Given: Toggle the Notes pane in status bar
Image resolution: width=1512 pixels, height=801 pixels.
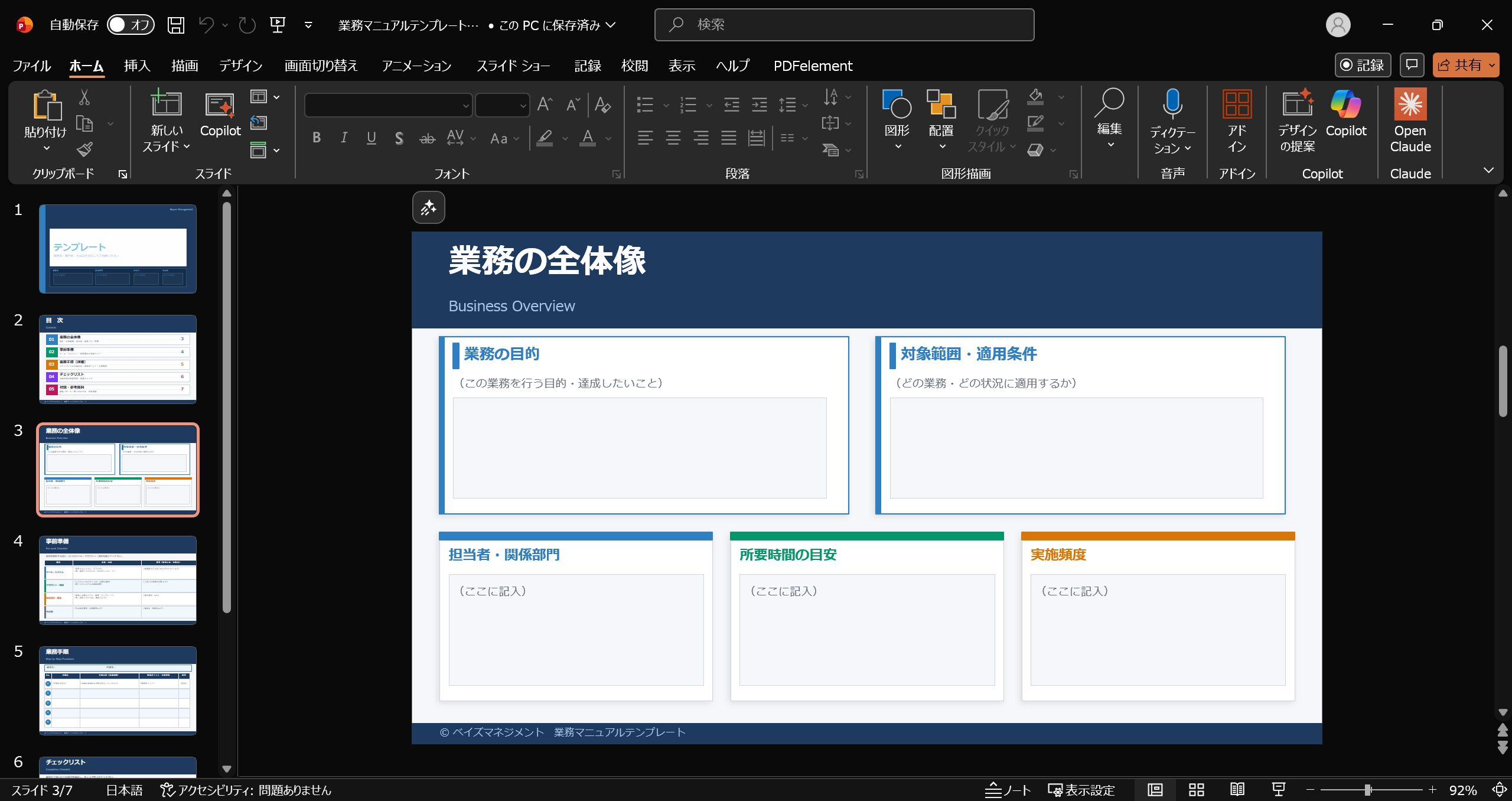Looking at the screenshot, I should pos(1008,790).
